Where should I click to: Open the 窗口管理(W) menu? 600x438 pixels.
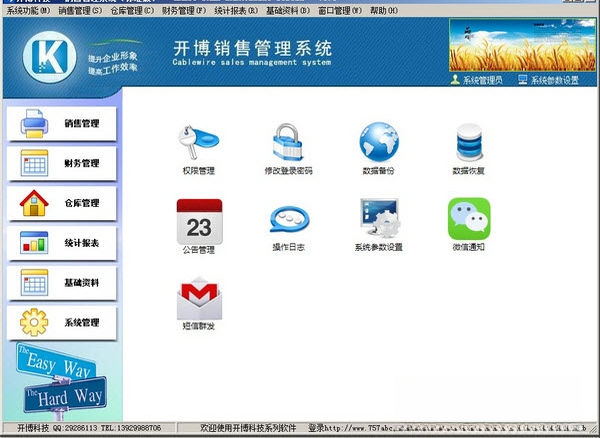340,11
